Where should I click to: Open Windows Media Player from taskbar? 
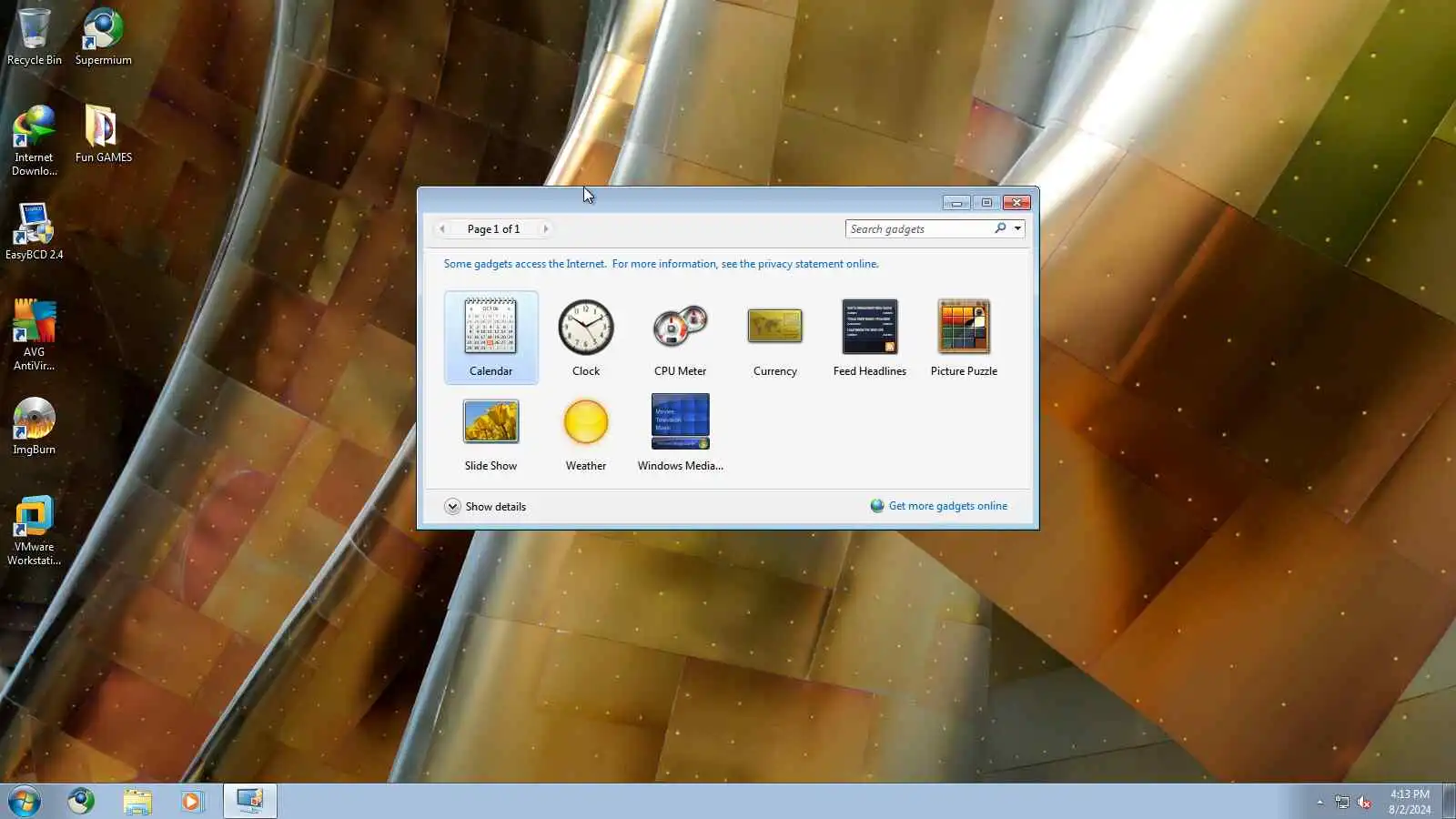click(192, 802)
